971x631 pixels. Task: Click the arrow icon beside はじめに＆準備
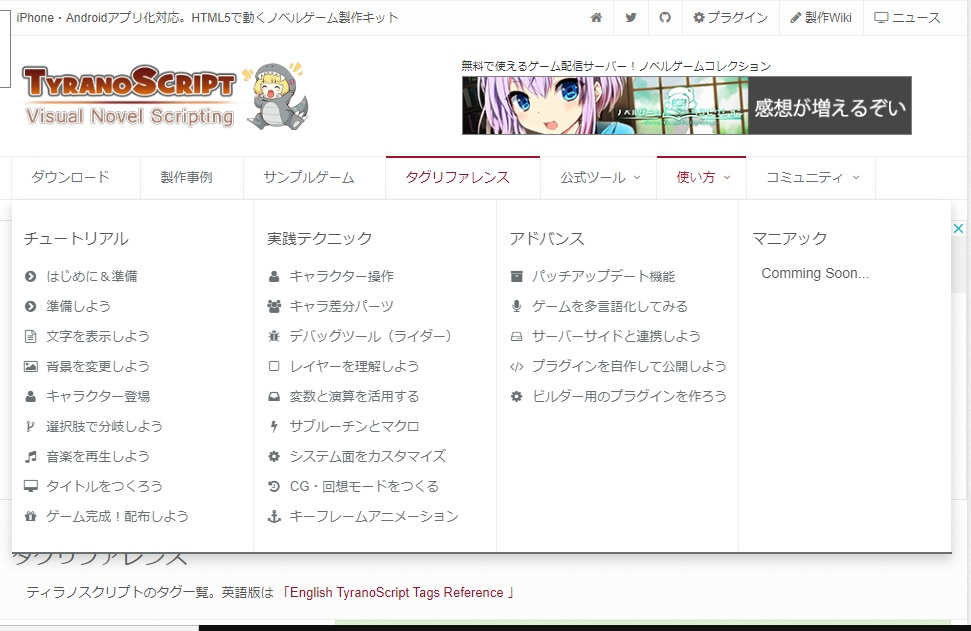tap(30, 276)
